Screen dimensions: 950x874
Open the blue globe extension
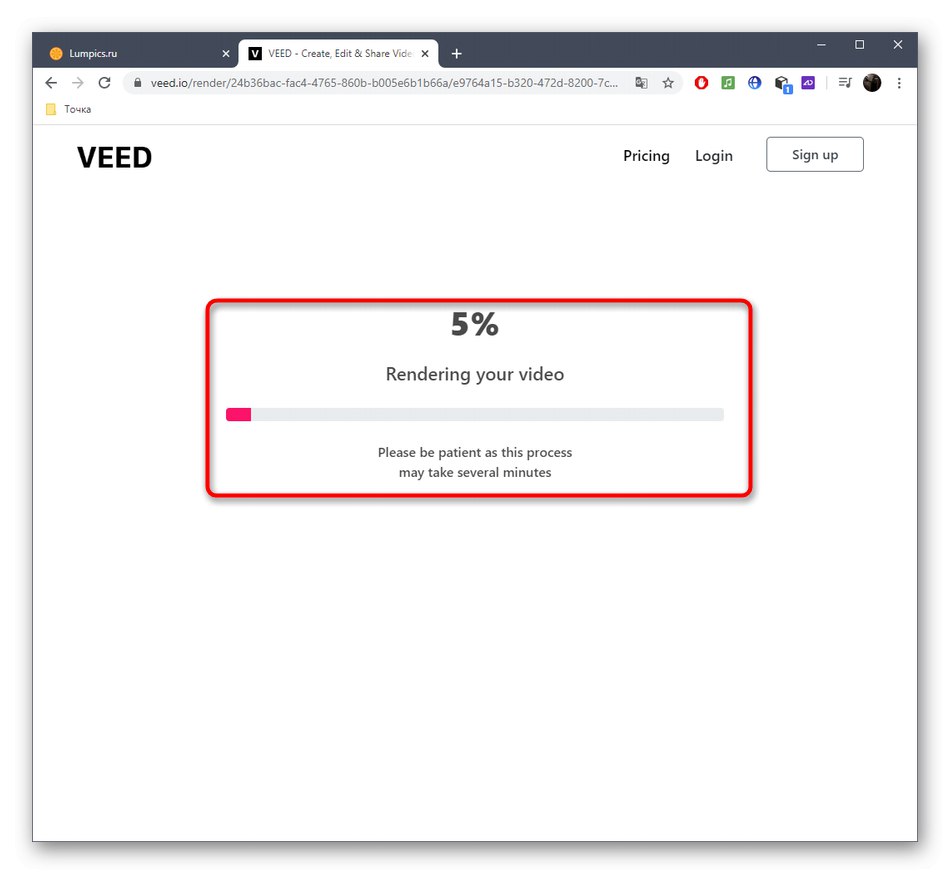(754, 83)
